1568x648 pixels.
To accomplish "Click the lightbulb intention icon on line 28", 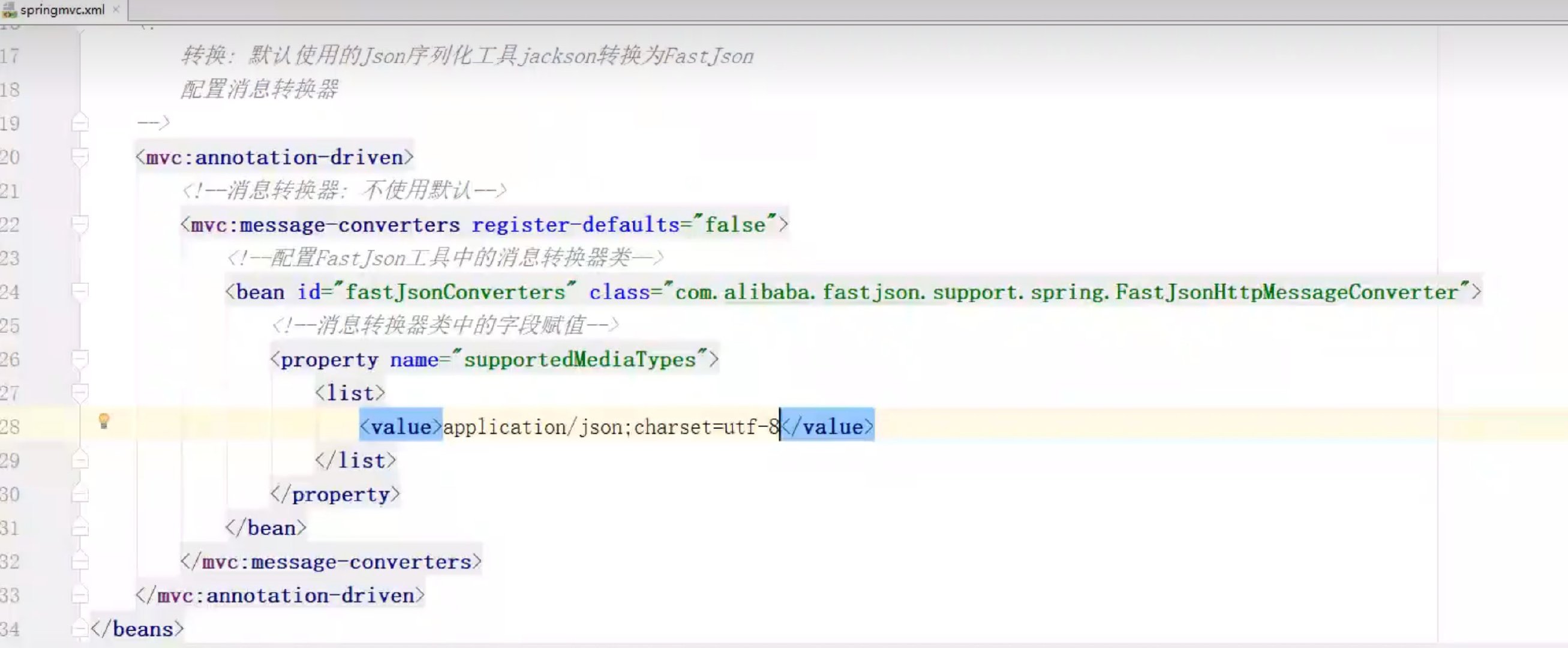I will [x=105, y=422].
